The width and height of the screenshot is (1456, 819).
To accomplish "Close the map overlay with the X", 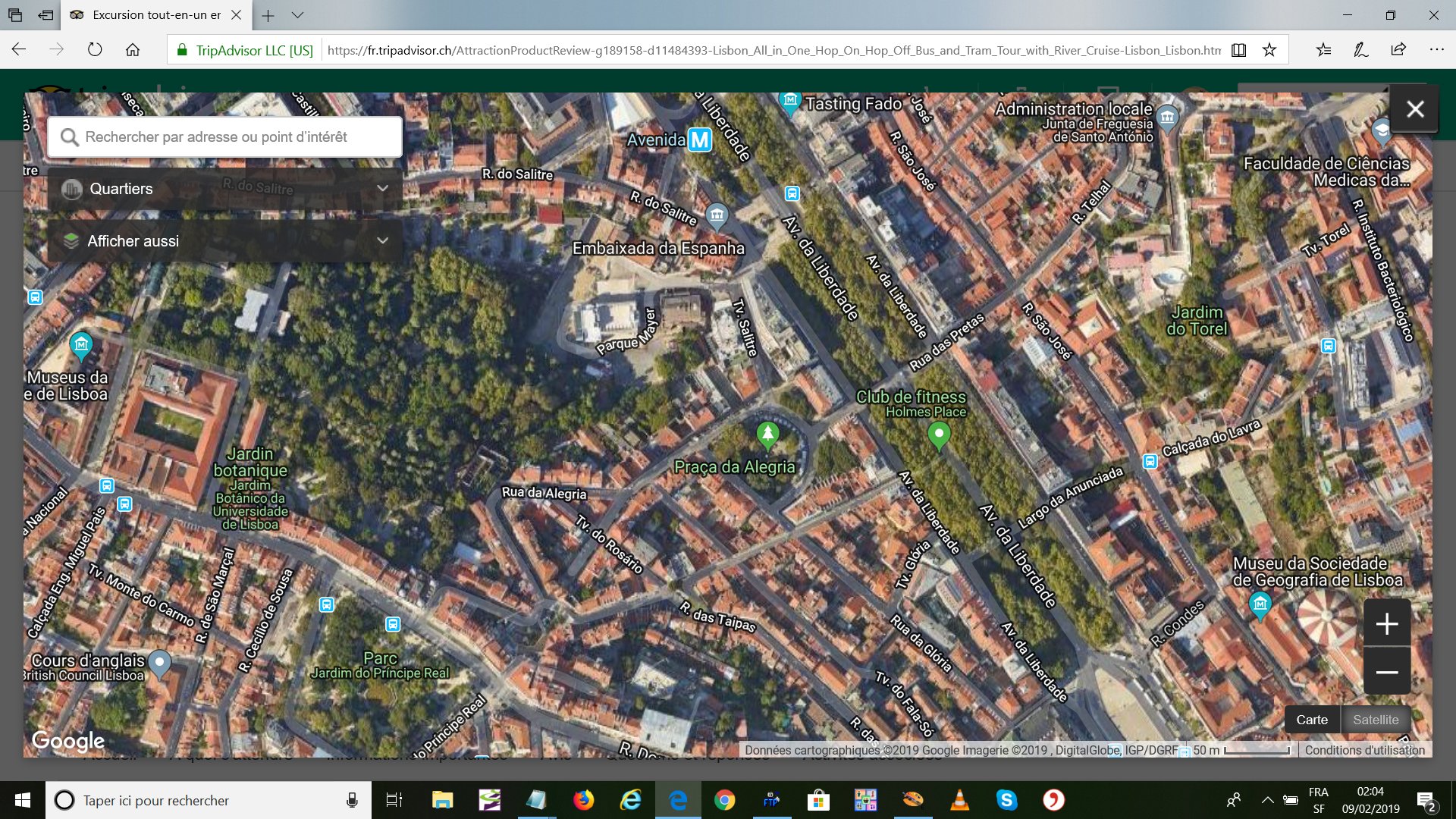I will click(1414, 109).
